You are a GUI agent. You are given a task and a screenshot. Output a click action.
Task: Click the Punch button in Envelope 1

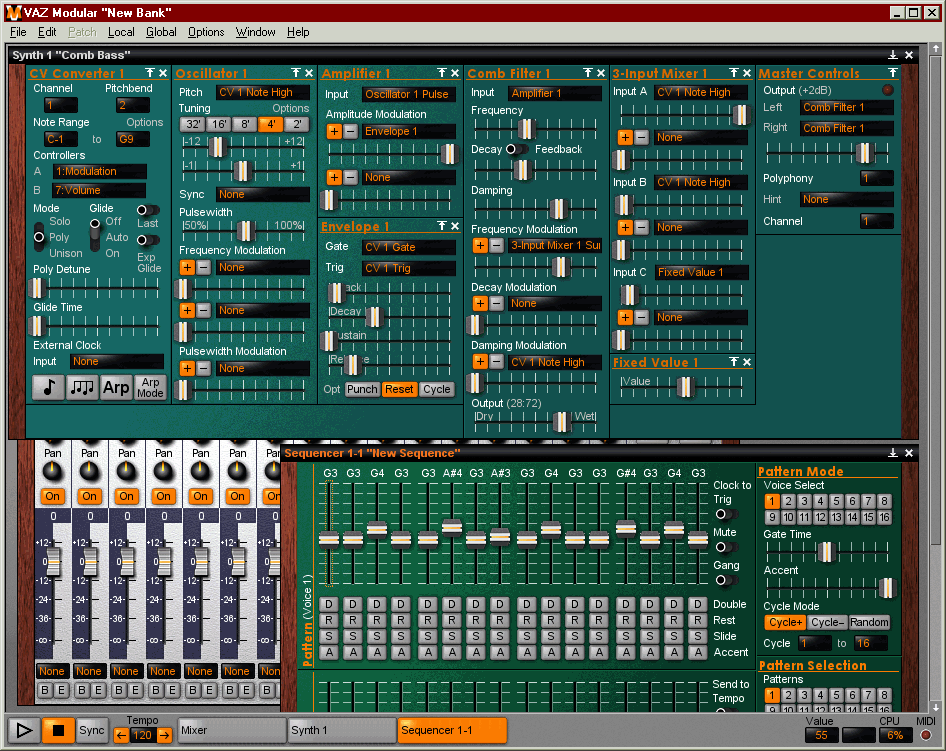(362, 390)
